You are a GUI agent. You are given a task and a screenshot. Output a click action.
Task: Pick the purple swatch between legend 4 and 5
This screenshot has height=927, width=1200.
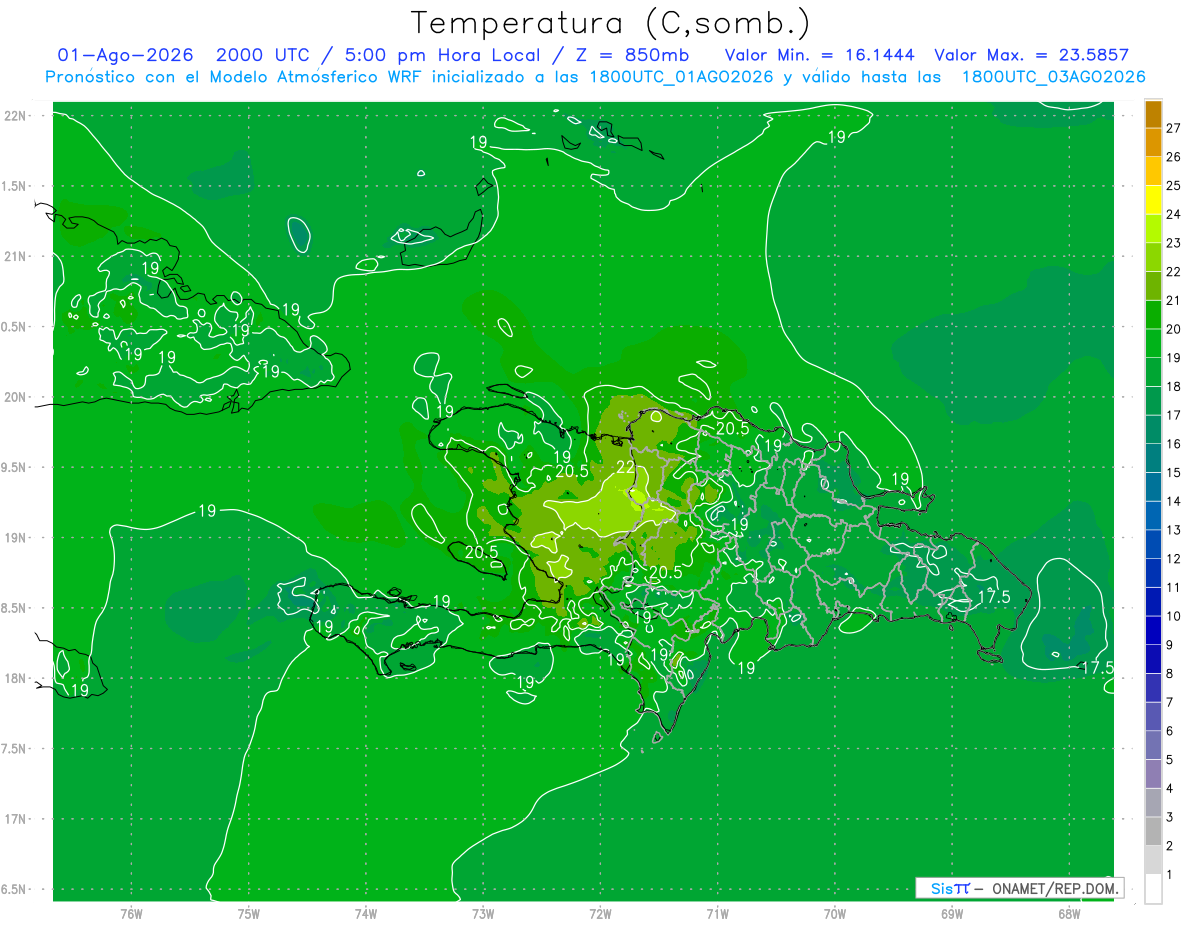click(x=1153, y=774)
